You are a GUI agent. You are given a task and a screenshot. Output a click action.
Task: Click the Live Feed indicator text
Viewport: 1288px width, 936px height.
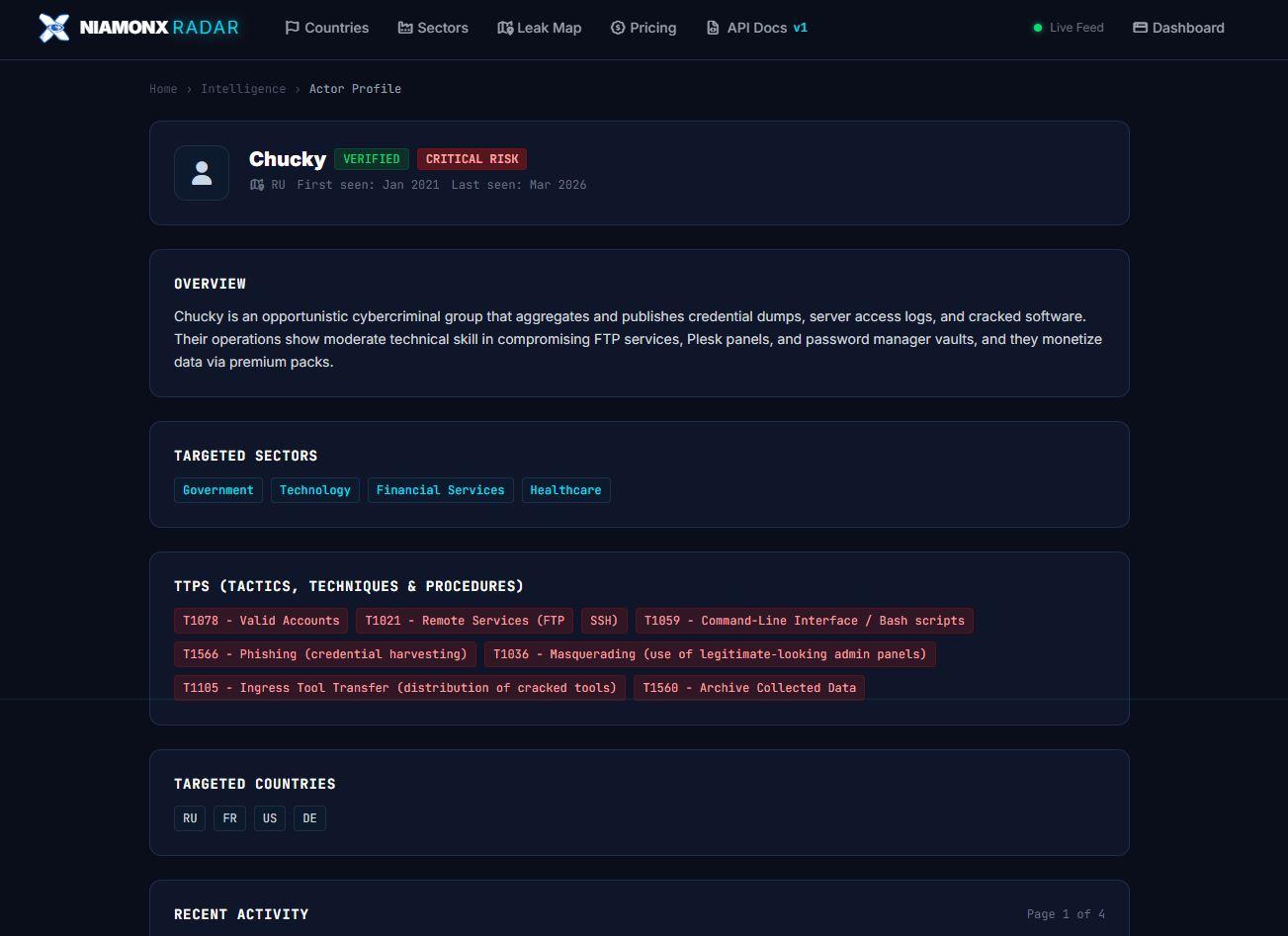tap(1076, 28)
